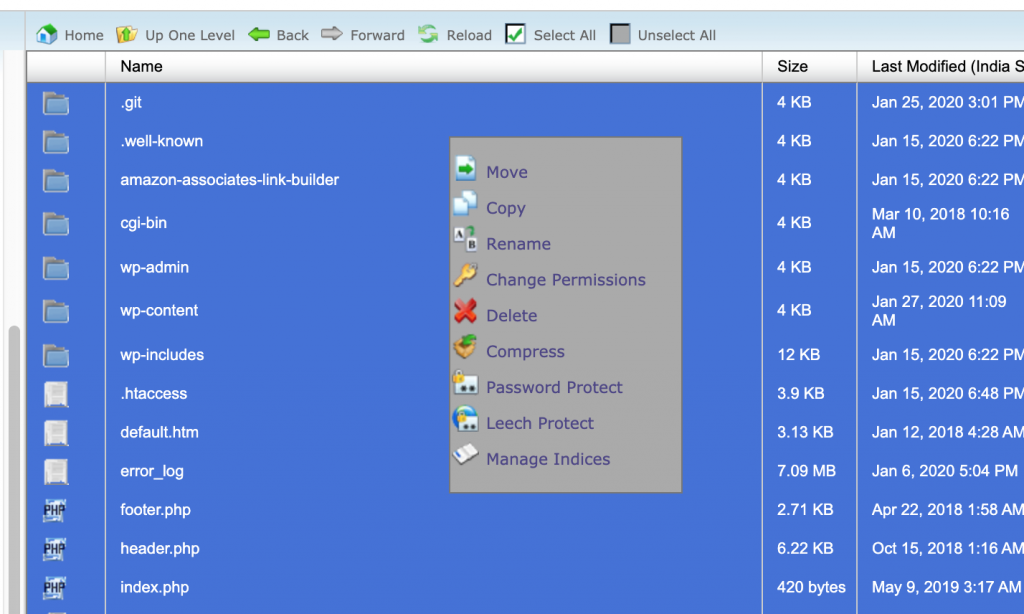Click the green Back arrow
Viewport: 1024px width, 614px height.
coord(259,34)
